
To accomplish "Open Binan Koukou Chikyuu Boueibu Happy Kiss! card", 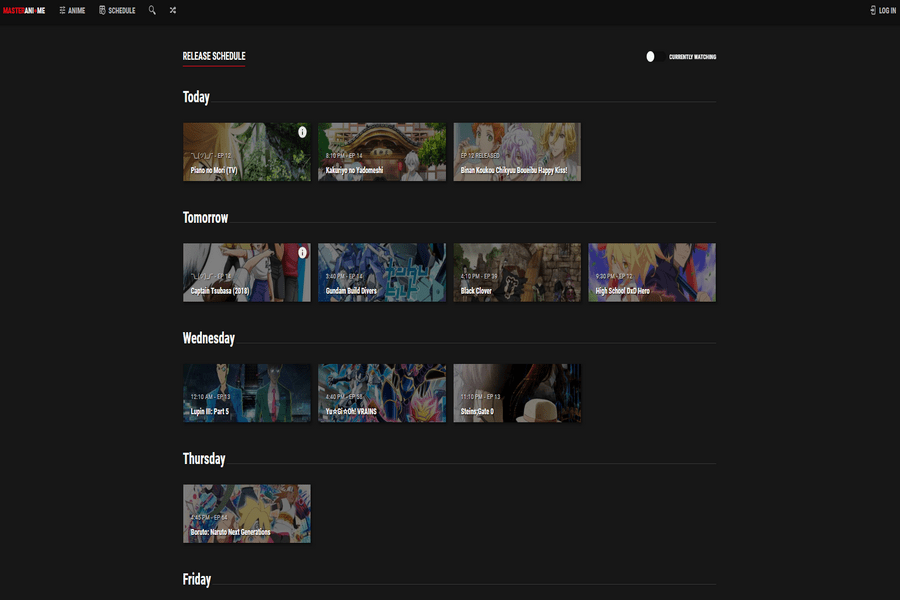I will coord(517,152).
